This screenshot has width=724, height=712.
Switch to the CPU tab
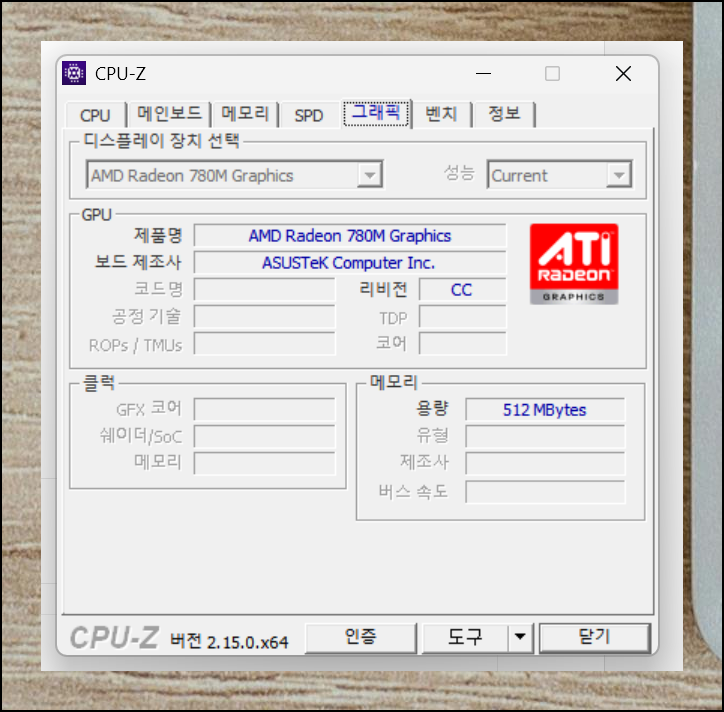(x=95, y=115)
